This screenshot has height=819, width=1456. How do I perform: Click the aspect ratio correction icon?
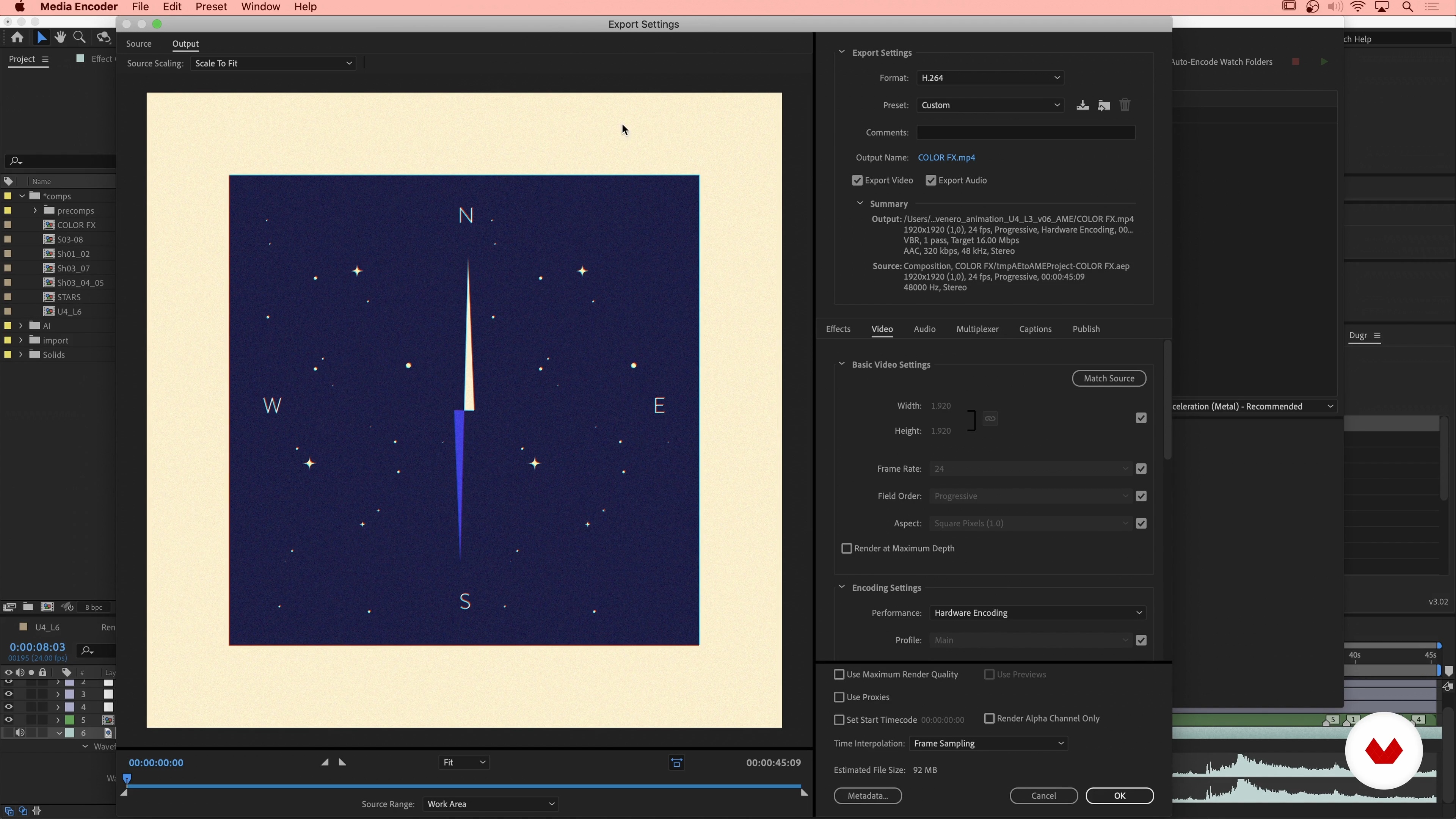coord(676,763)
